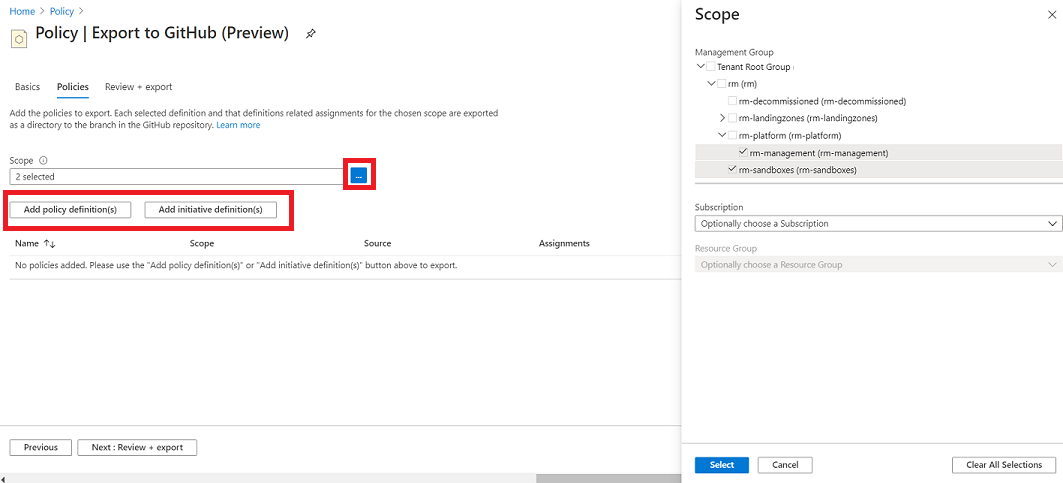Open scope picker with the ellipsis button

359,176
